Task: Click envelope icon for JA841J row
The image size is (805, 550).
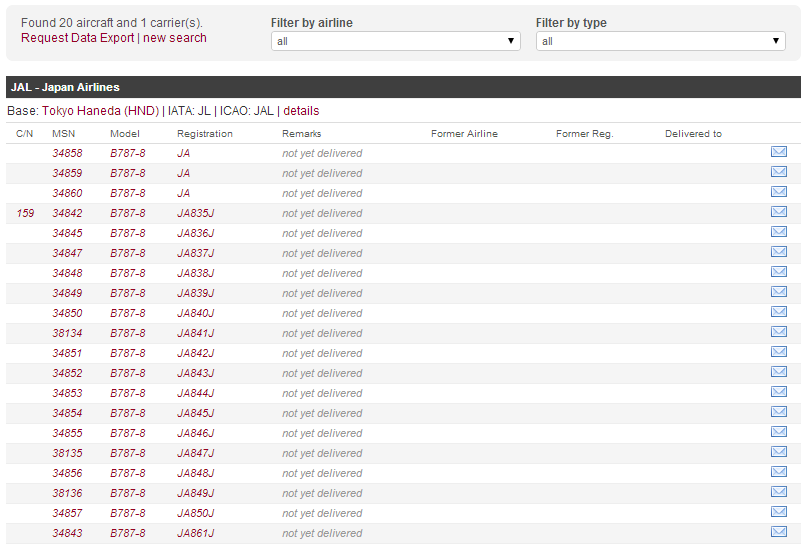Action: point(778,332)
